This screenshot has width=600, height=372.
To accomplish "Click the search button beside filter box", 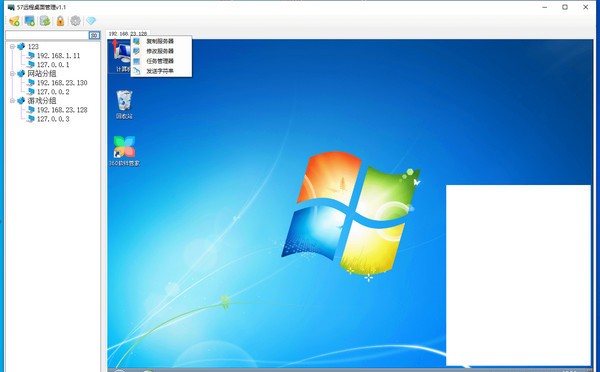I will 94,35.
